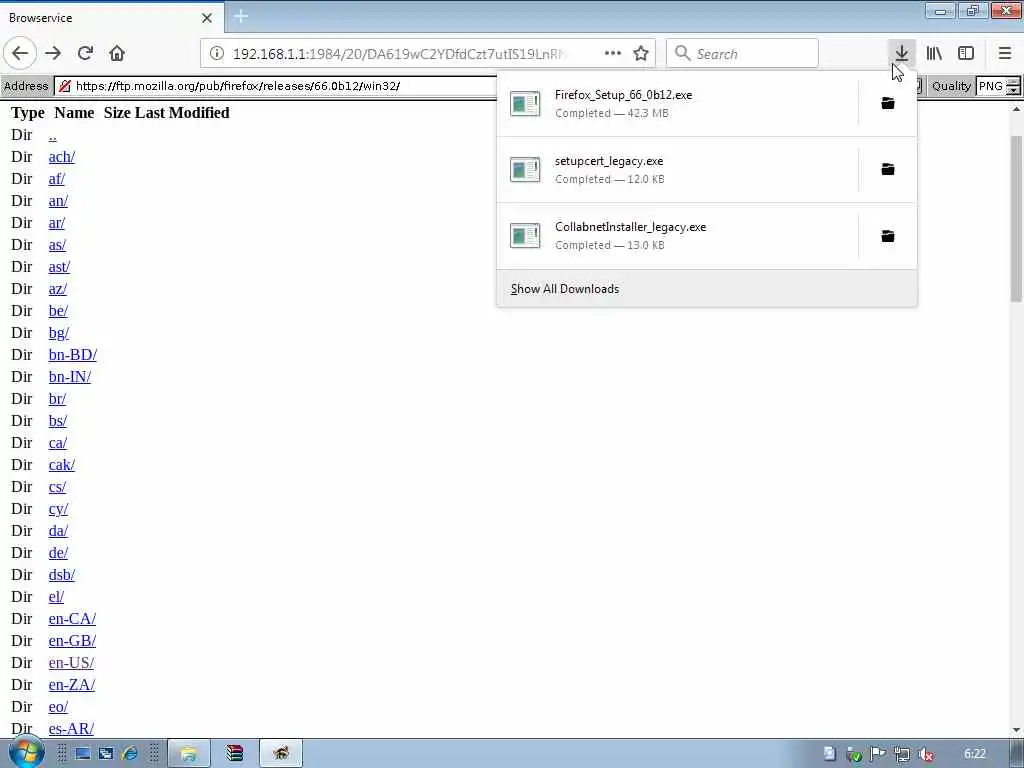Screen dimensions: 1024x768
Task: Open containing folder for CollabnetInstaller_legacy.exe
Action: pyautogui.click(x=888, y=236)
